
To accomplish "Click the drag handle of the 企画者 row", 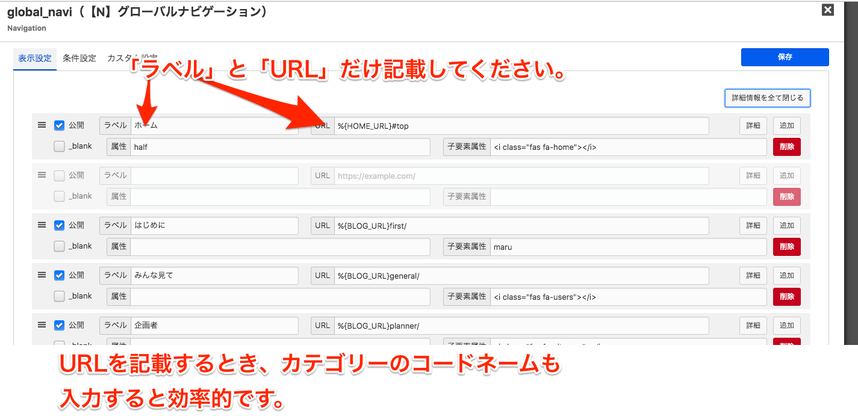I will click(42, 325).
